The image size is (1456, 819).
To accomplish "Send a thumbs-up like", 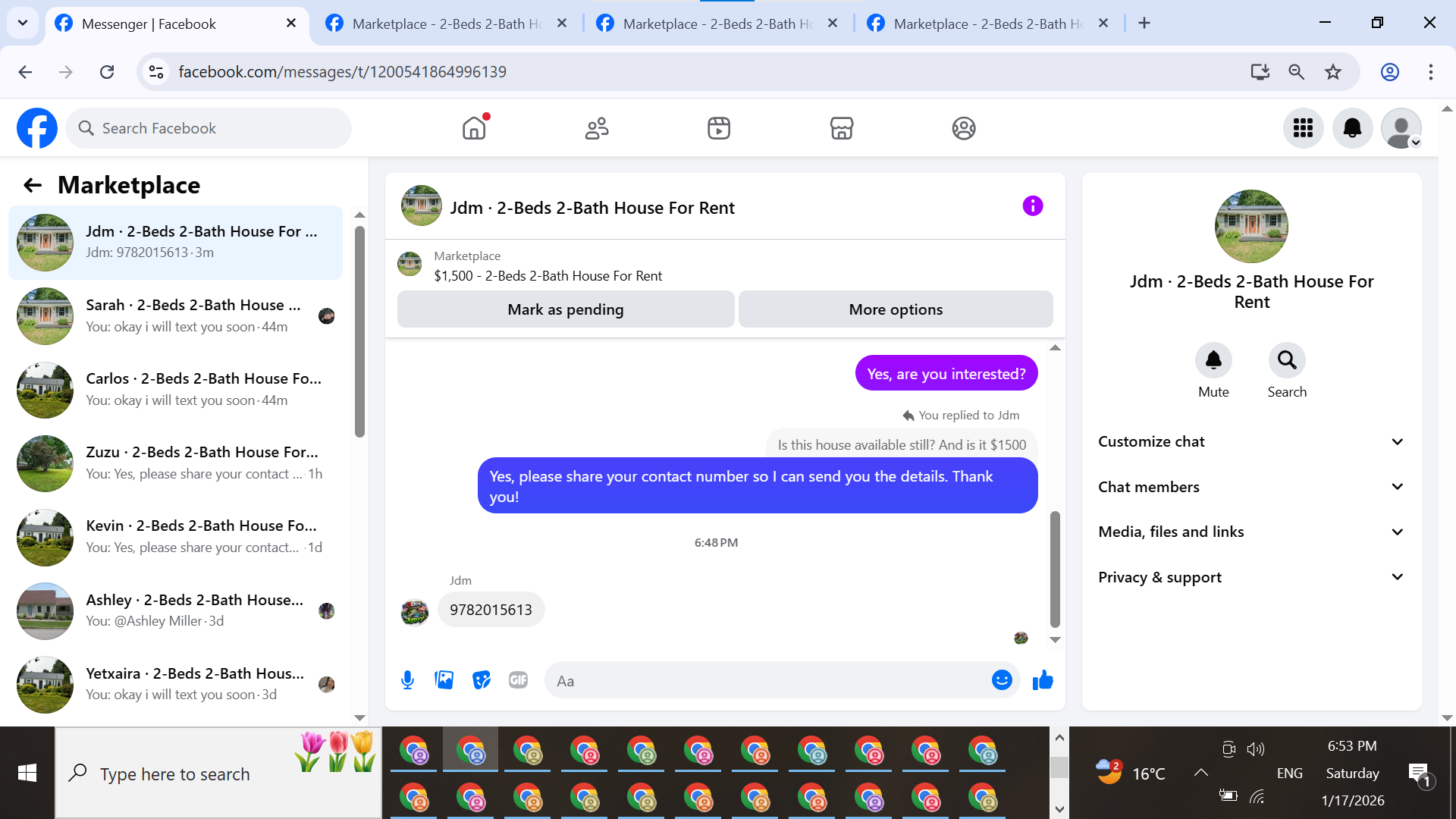I will click(x=1043, y=680).
